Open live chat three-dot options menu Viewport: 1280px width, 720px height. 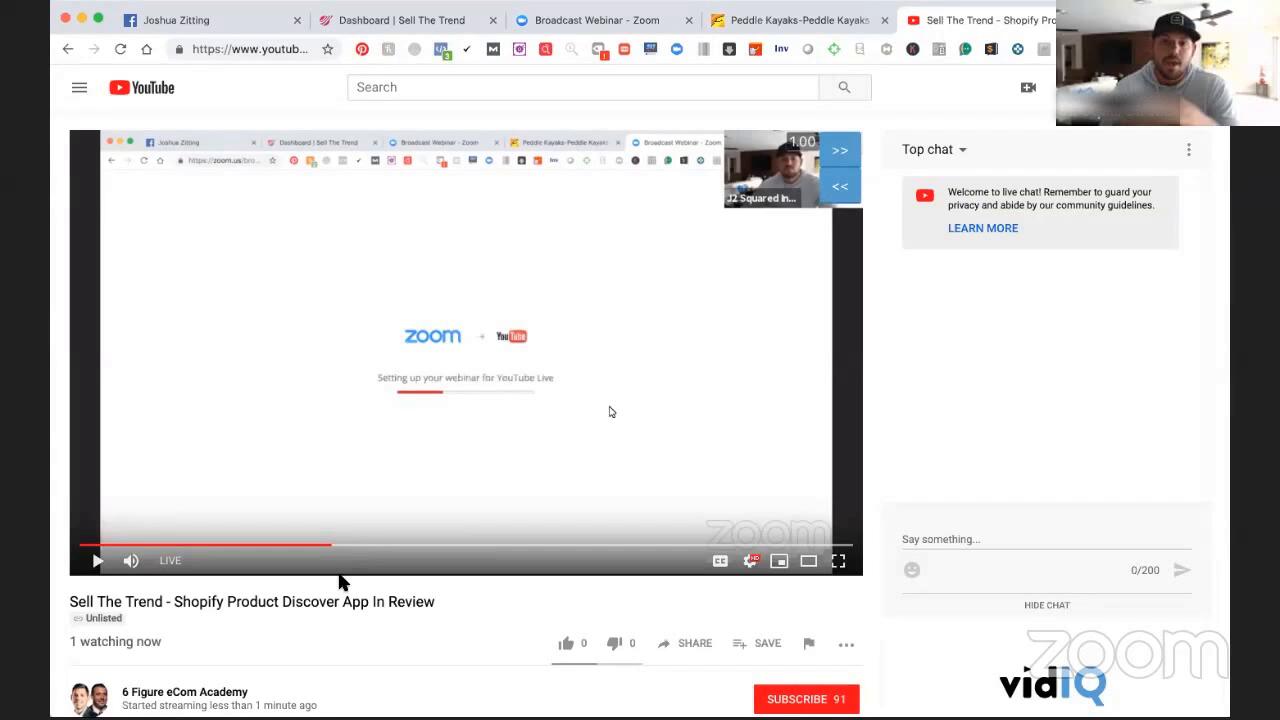tap(1188, 150)
